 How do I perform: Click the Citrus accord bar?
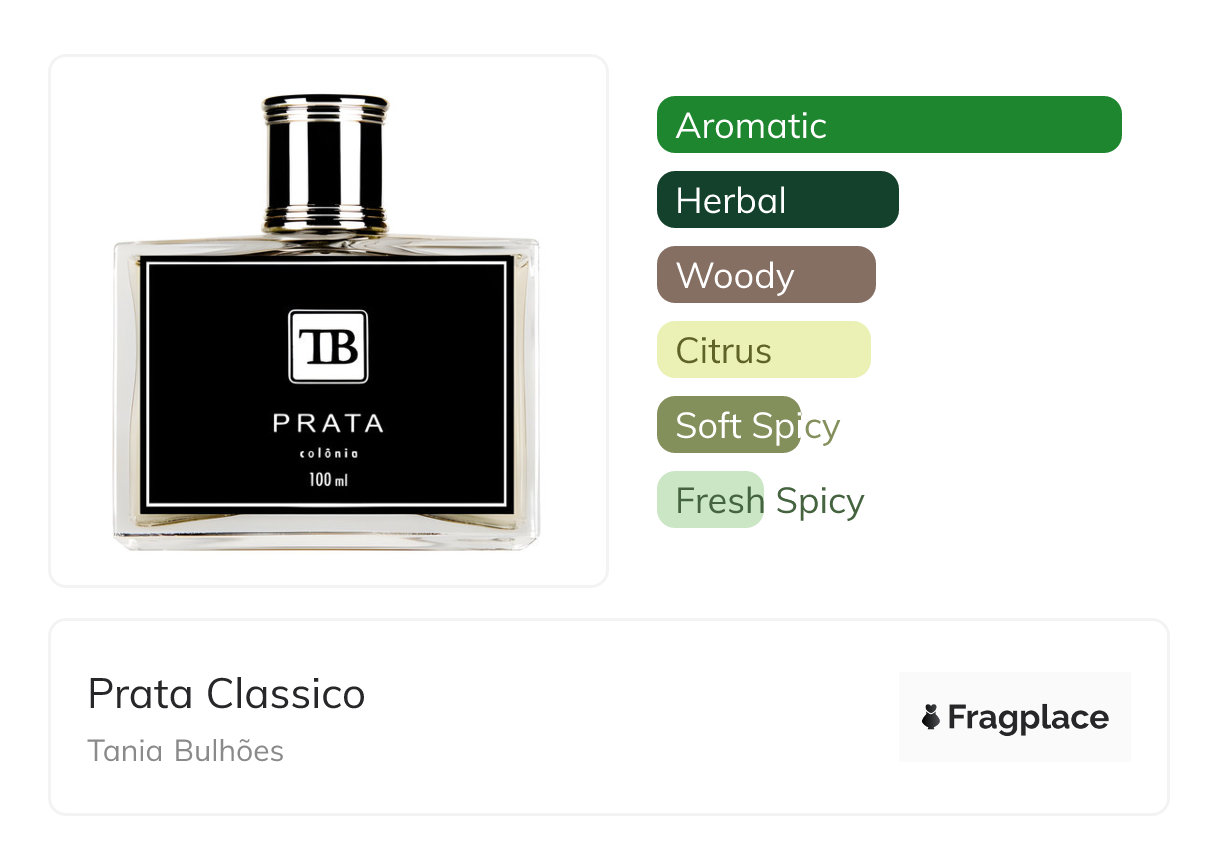764,350
